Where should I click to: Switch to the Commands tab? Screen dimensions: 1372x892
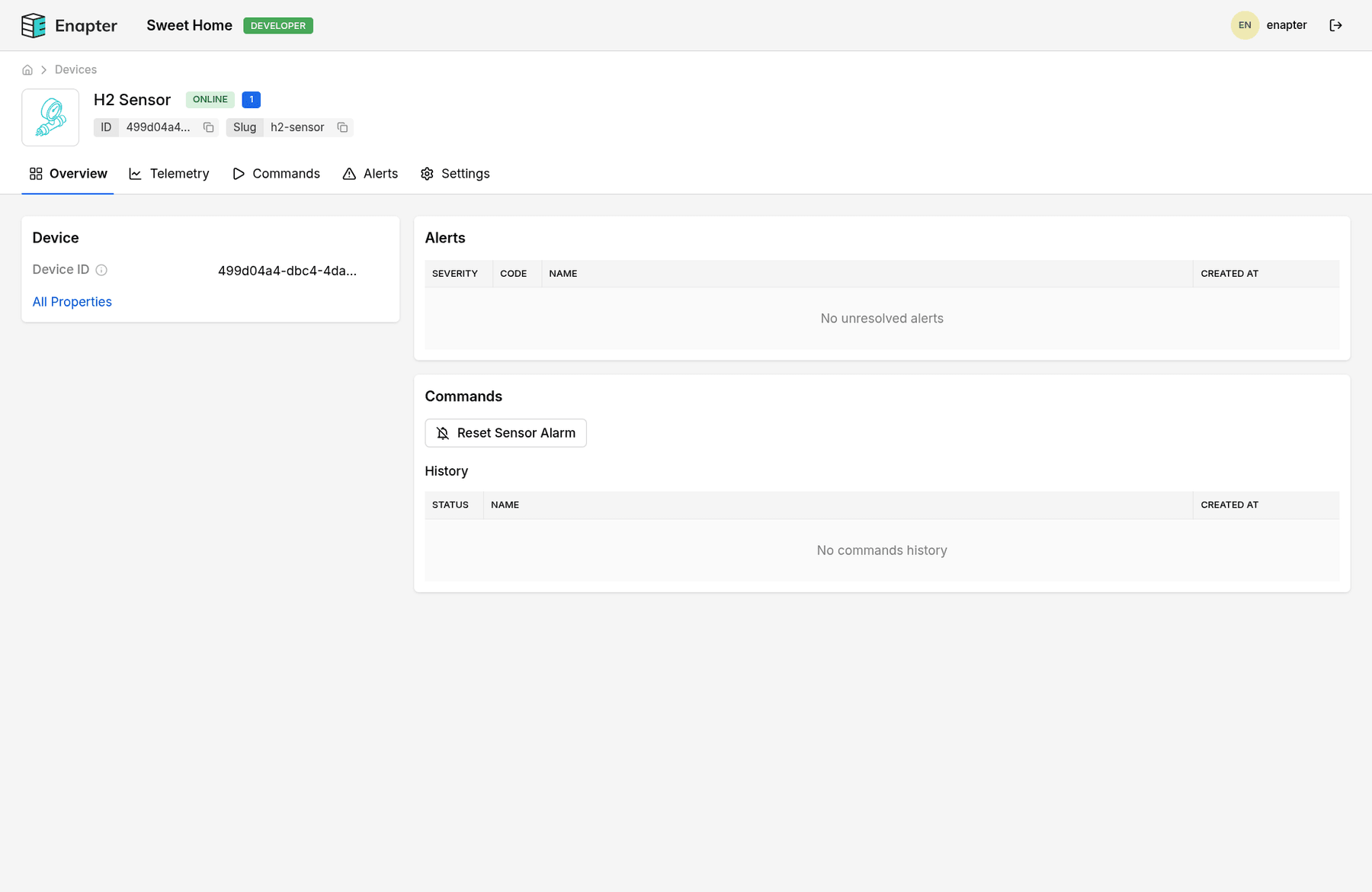click(286, 173)
